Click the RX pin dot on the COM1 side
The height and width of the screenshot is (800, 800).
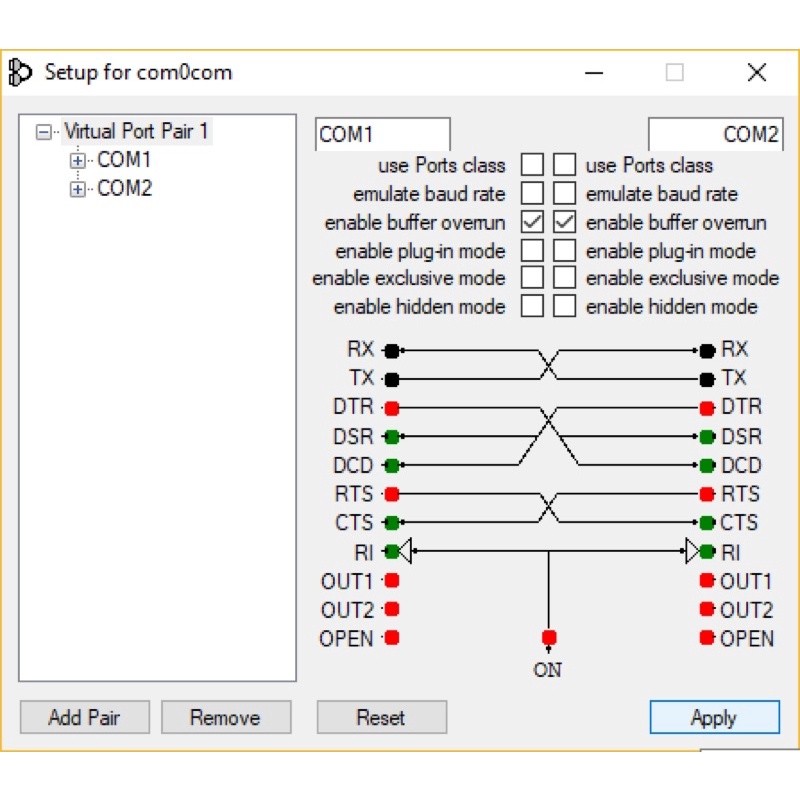392,351
